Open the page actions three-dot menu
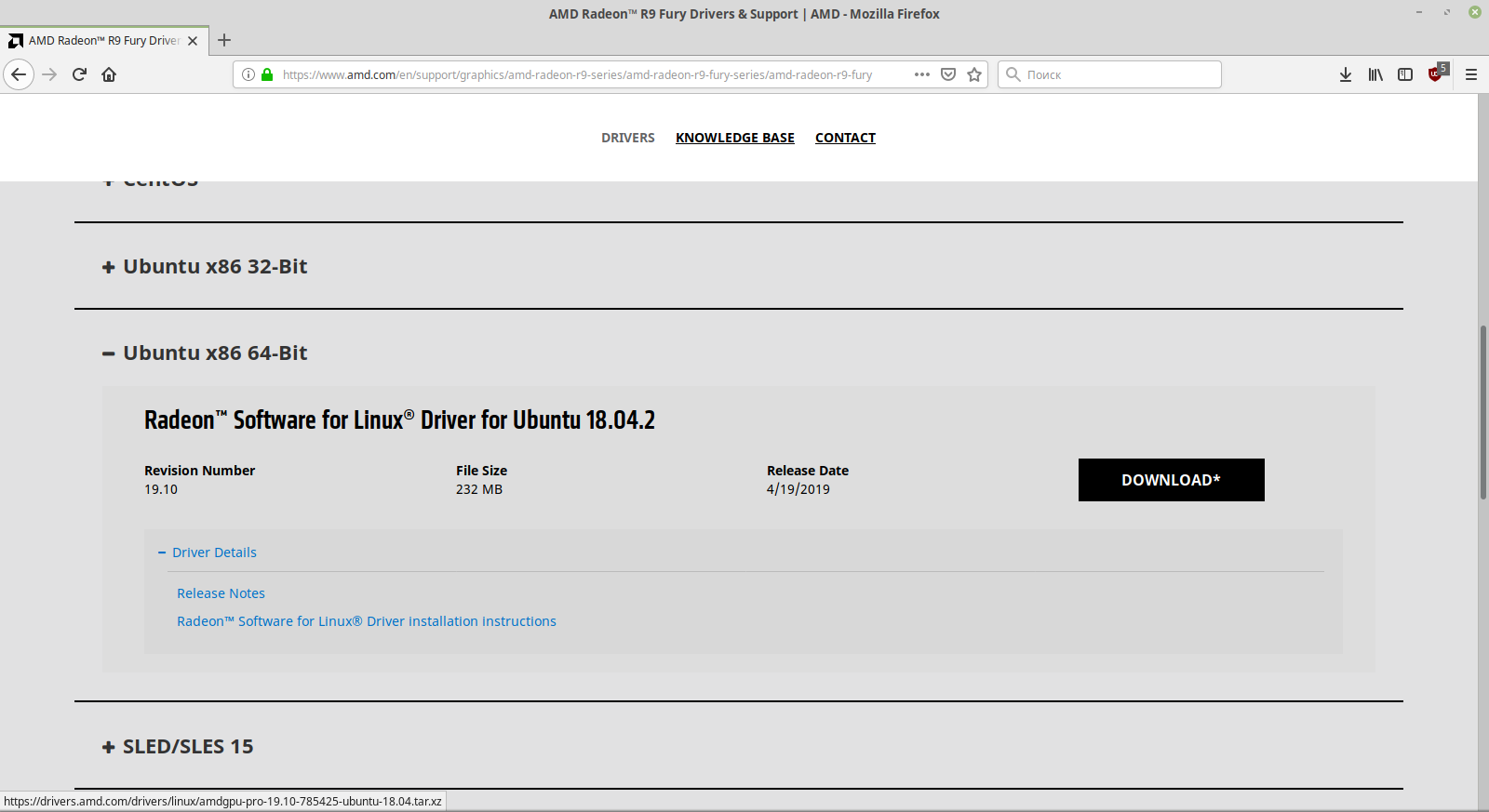Screen dimensions: 1489x812 pyautogui.click(x=922, y=74)
